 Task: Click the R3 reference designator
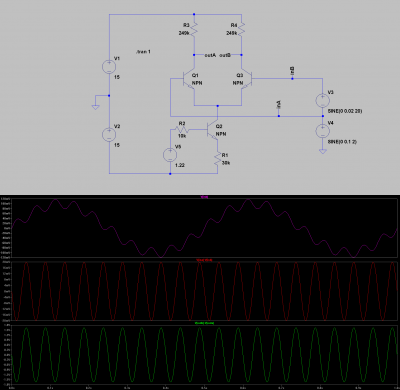click(186, 25)
